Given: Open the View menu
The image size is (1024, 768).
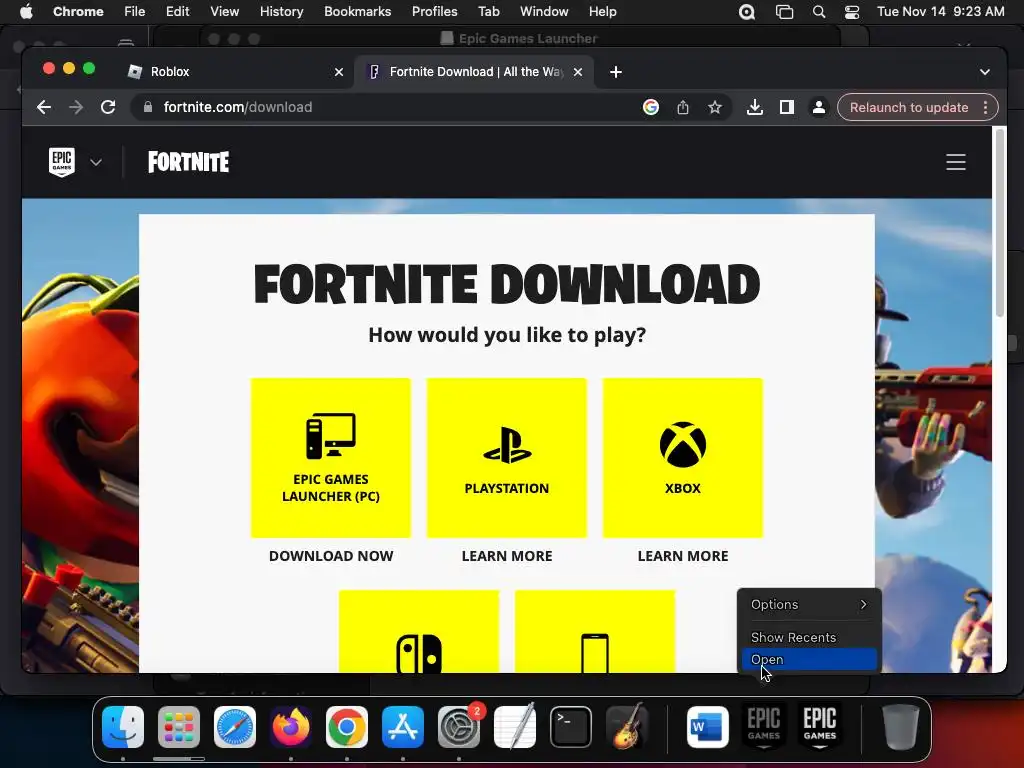Looking at the screenshot, I should [224, 12].
